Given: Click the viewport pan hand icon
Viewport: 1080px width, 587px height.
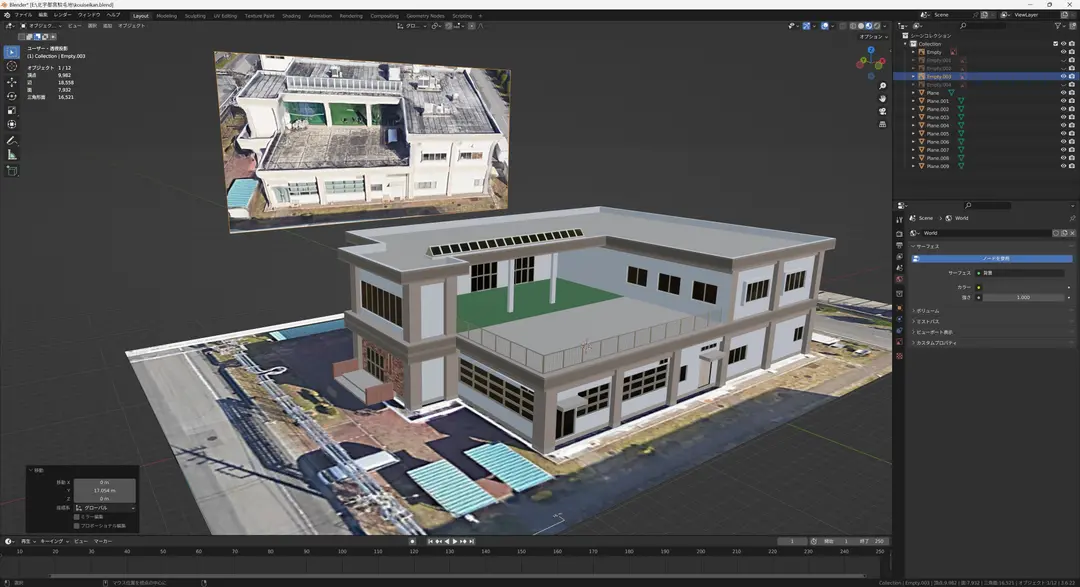Looking at the screenshot, I should pos(882,99).
